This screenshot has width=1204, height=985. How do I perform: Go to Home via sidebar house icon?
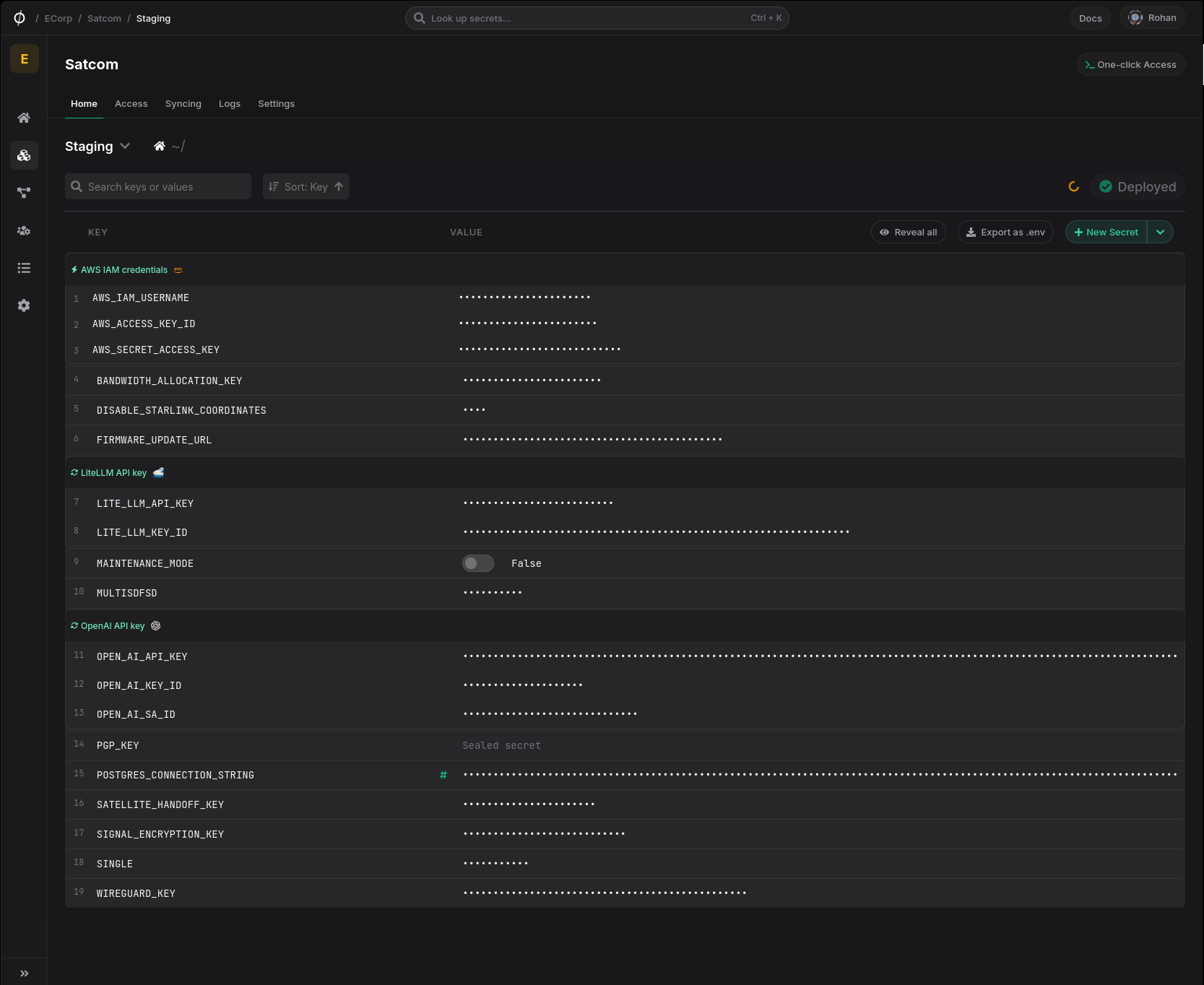point(24,118)
